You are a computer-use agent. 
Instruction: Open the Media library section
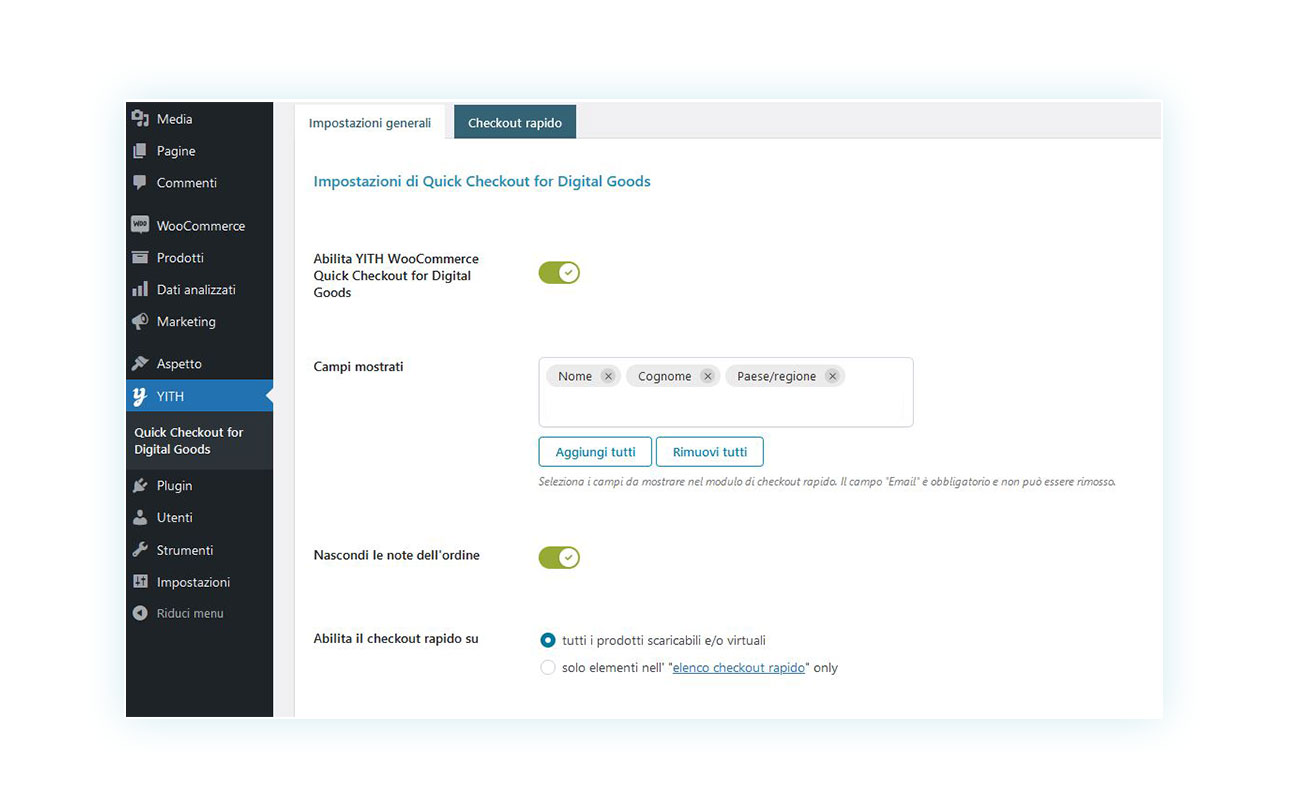pos(174,118)
